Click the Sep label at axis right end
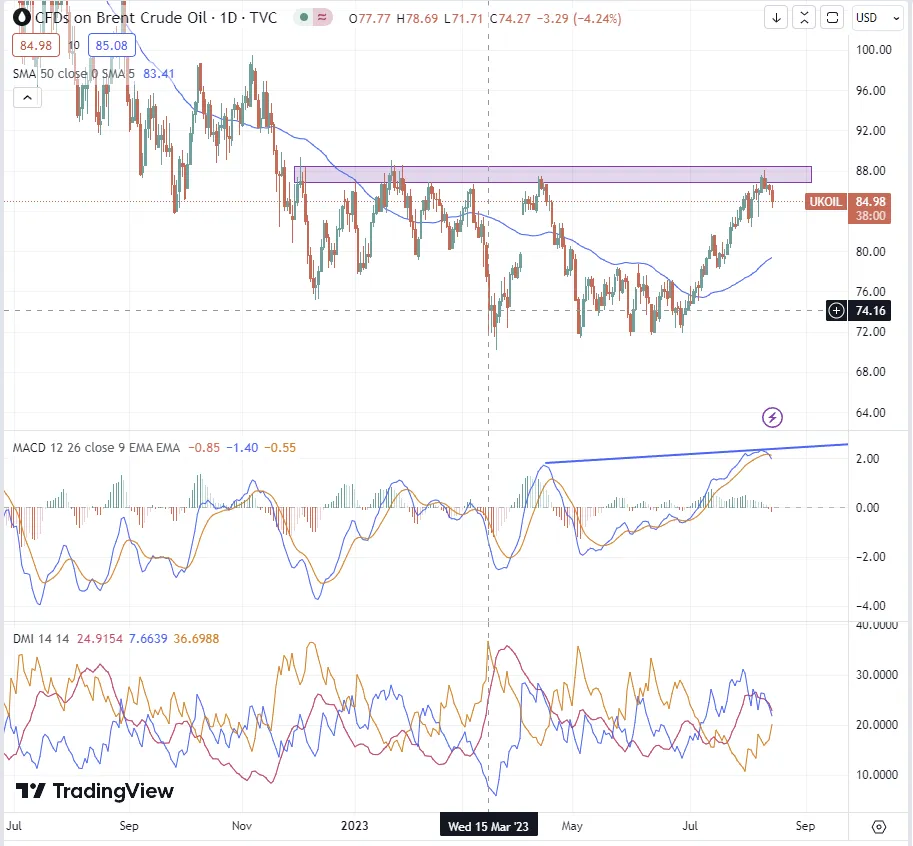Screen dimensions: 913x846 tap(805, 826)
